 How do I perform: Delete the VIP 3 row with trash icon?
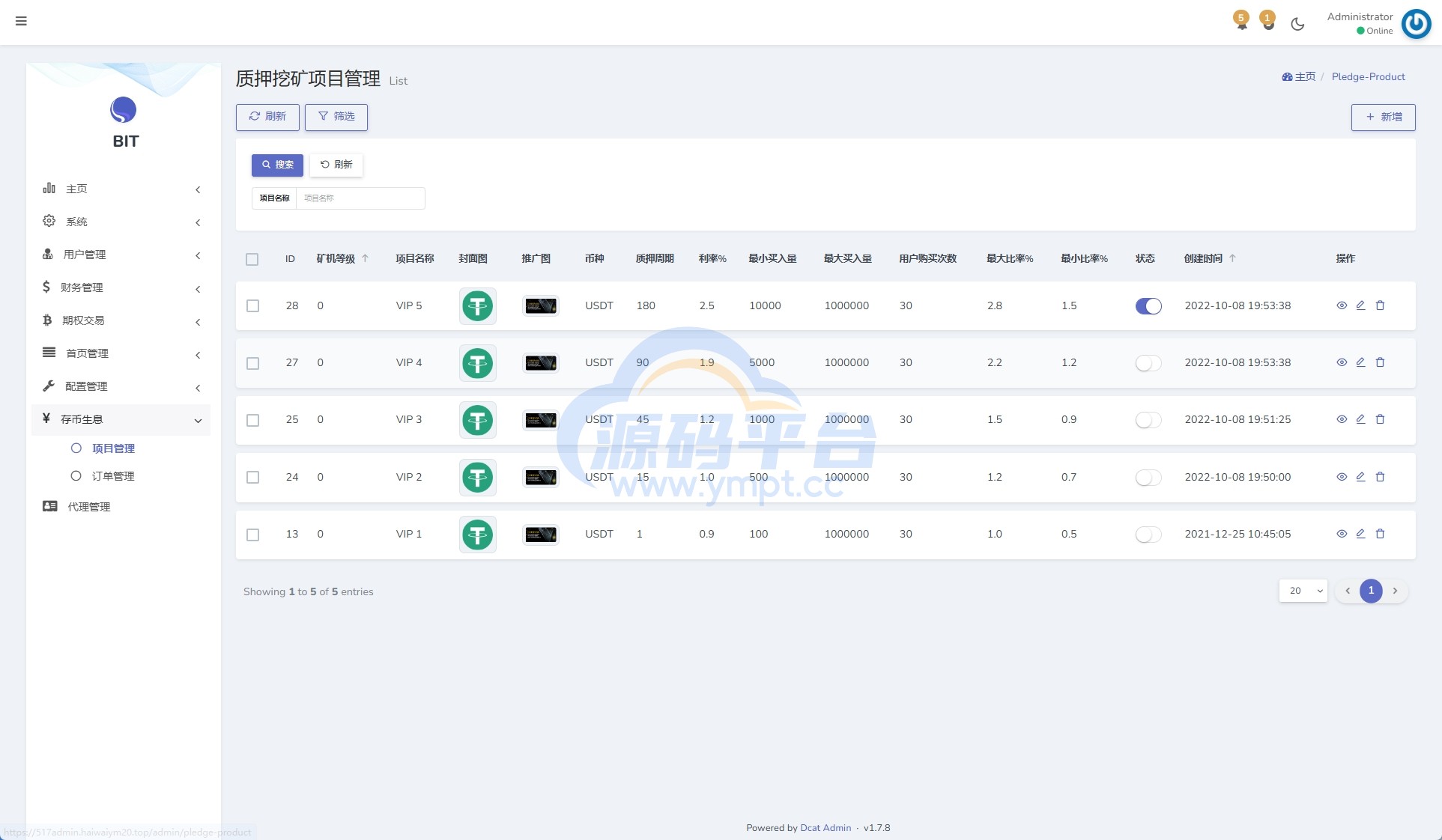click(1380, 419)
